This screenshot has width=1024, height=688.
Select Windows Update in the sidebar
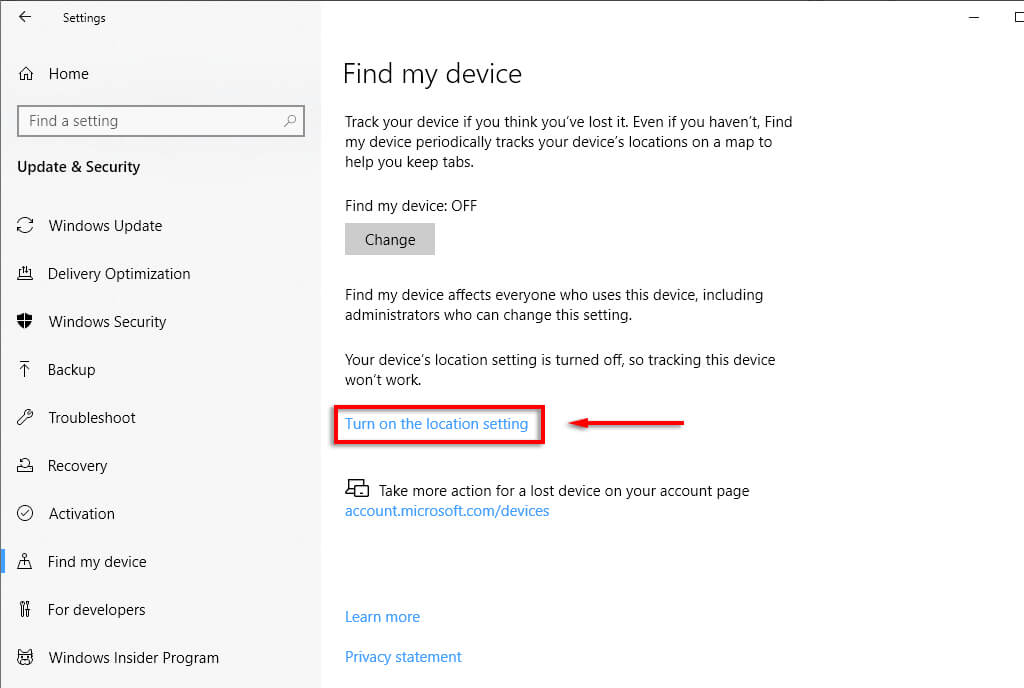(105, 226)
